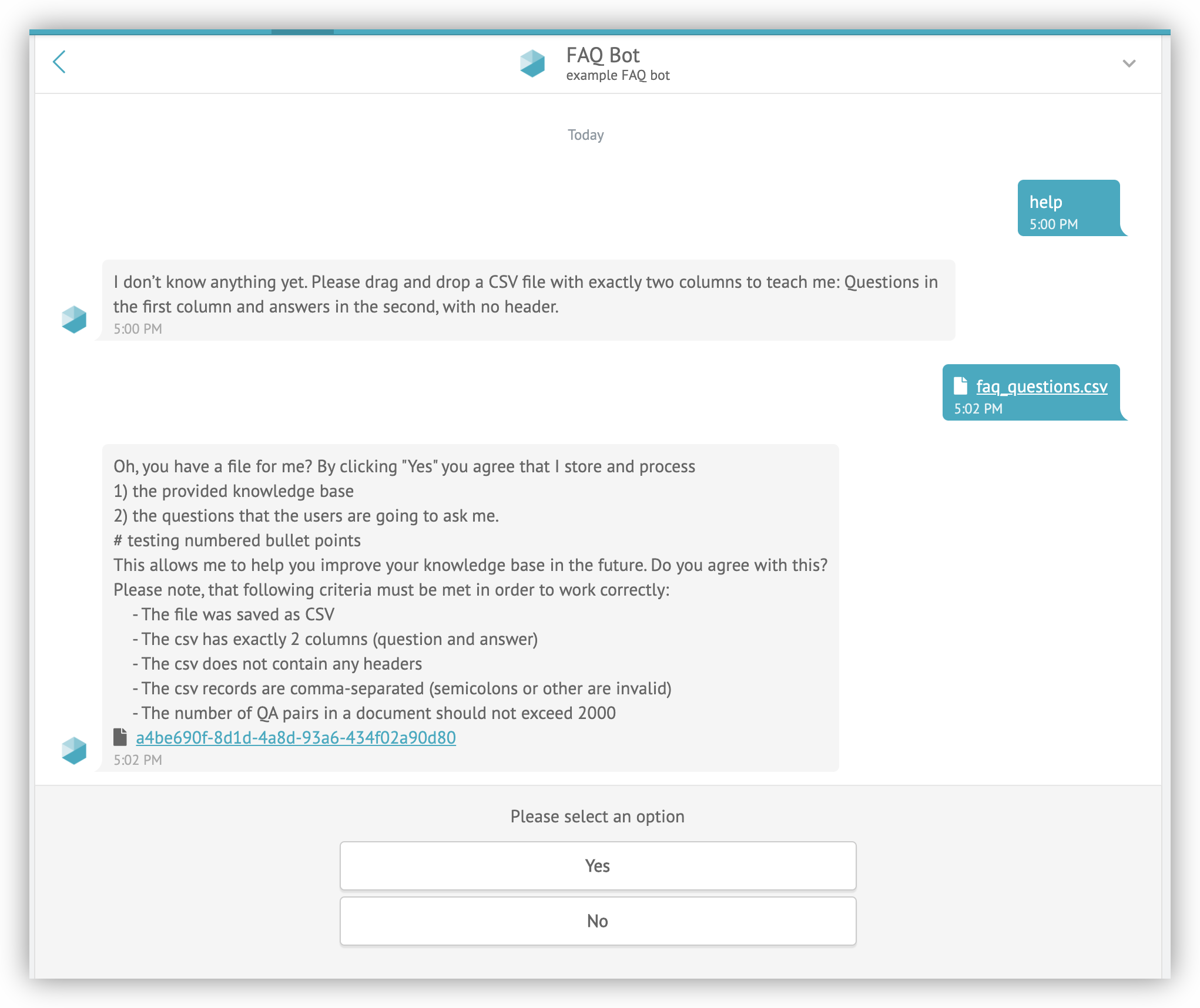
Task: Click the 'Today' date separator
Action: (x=585, y=135)
